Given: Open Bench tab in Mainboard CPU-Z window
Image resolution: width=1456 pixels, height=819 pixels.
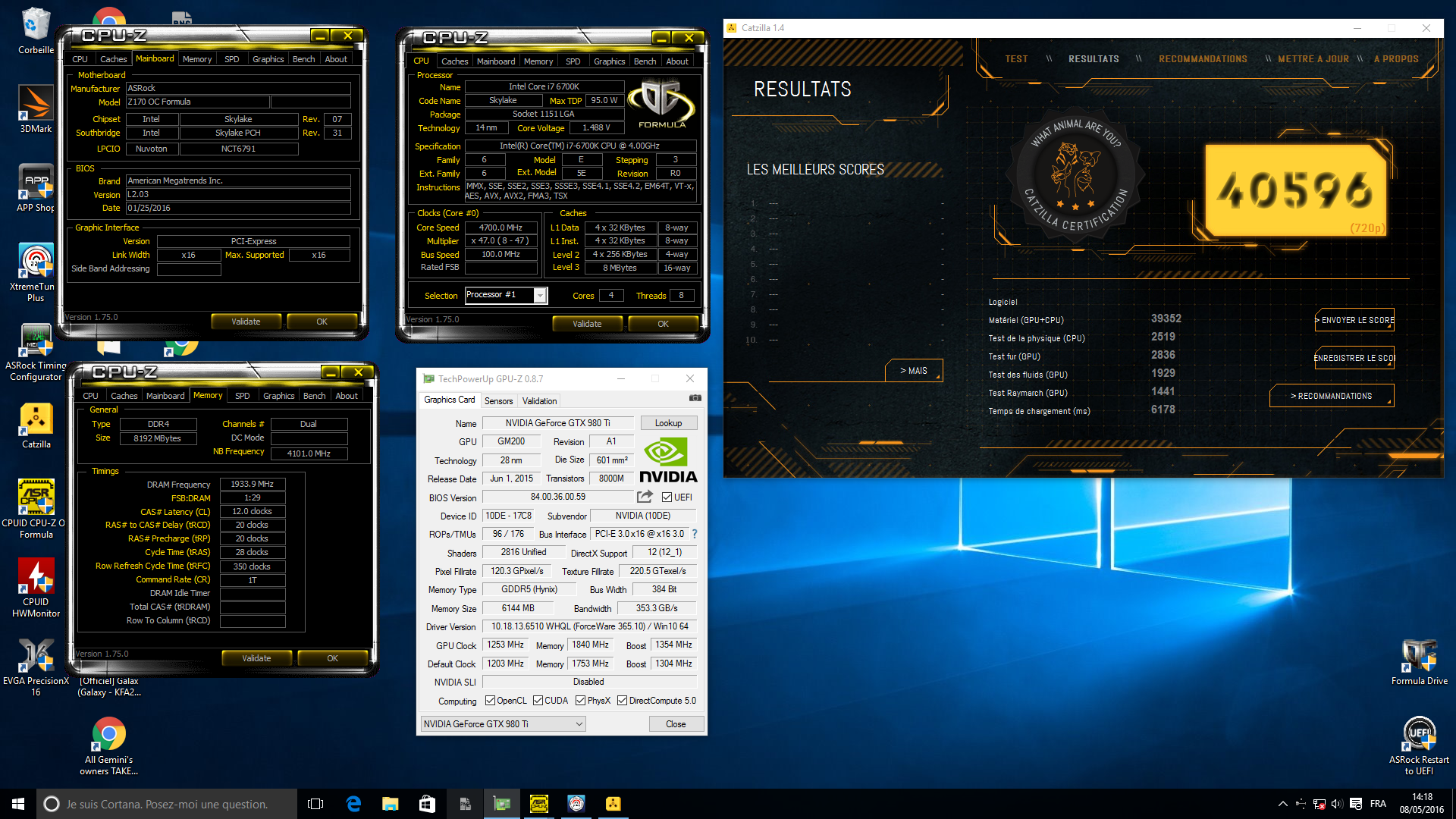Looking at the screenshot, I should (303, 59).
